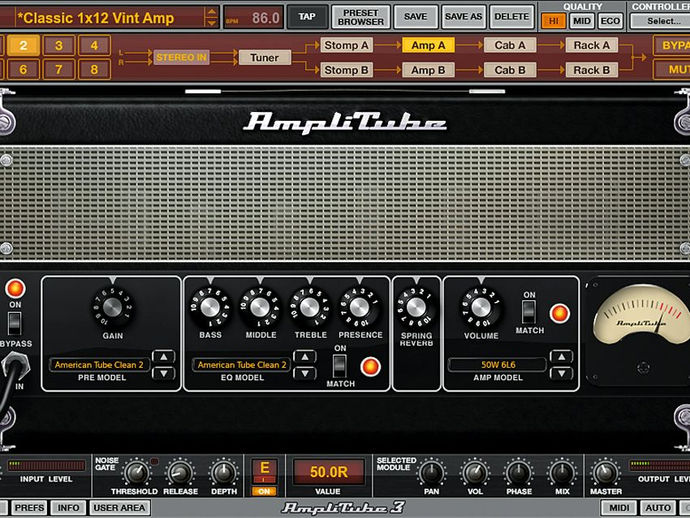Click the Middle knob

click(260, 307)
